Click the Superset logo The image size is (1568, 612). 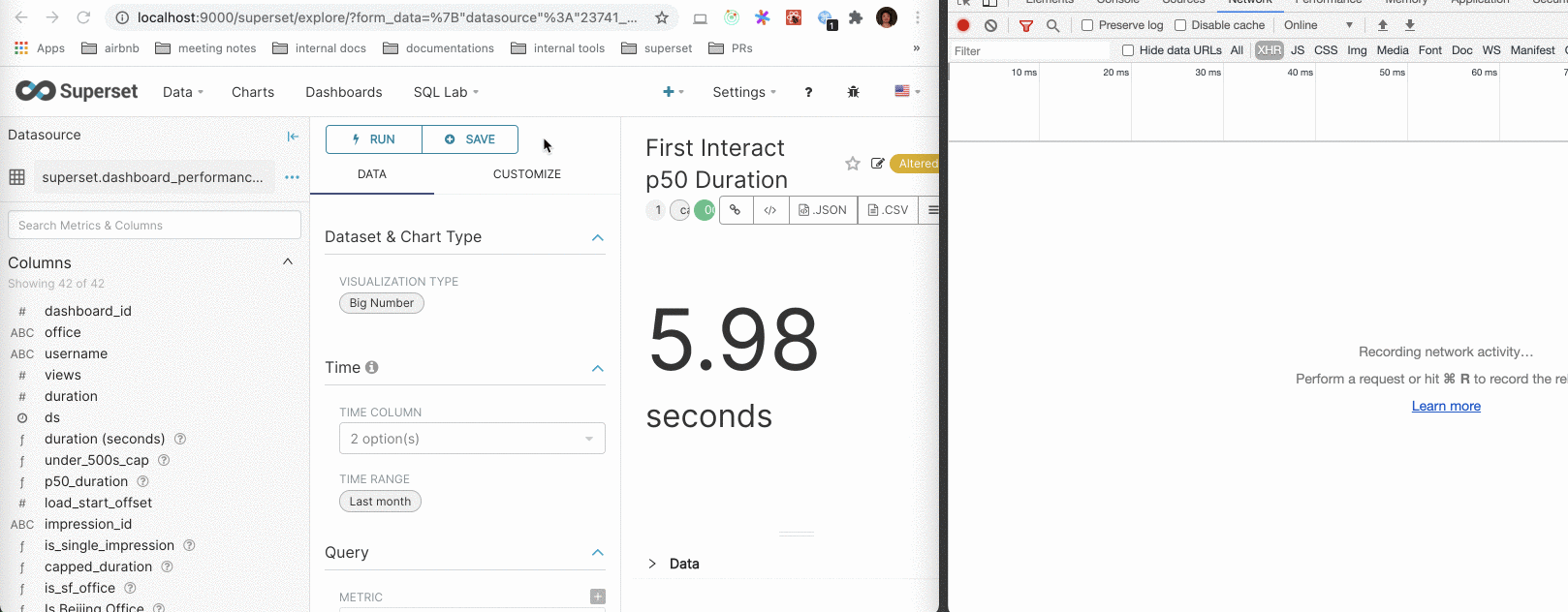[x=77, y=91]
